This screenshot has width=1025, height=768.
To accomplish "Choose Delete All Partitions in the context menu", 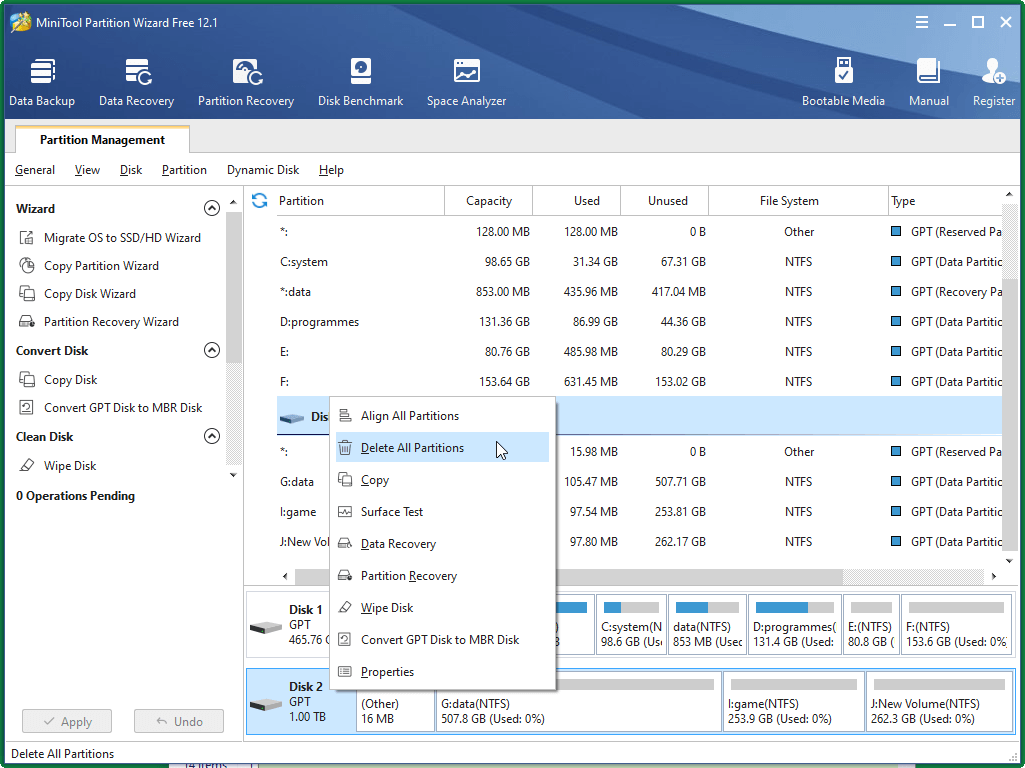I will pos(443,448).
